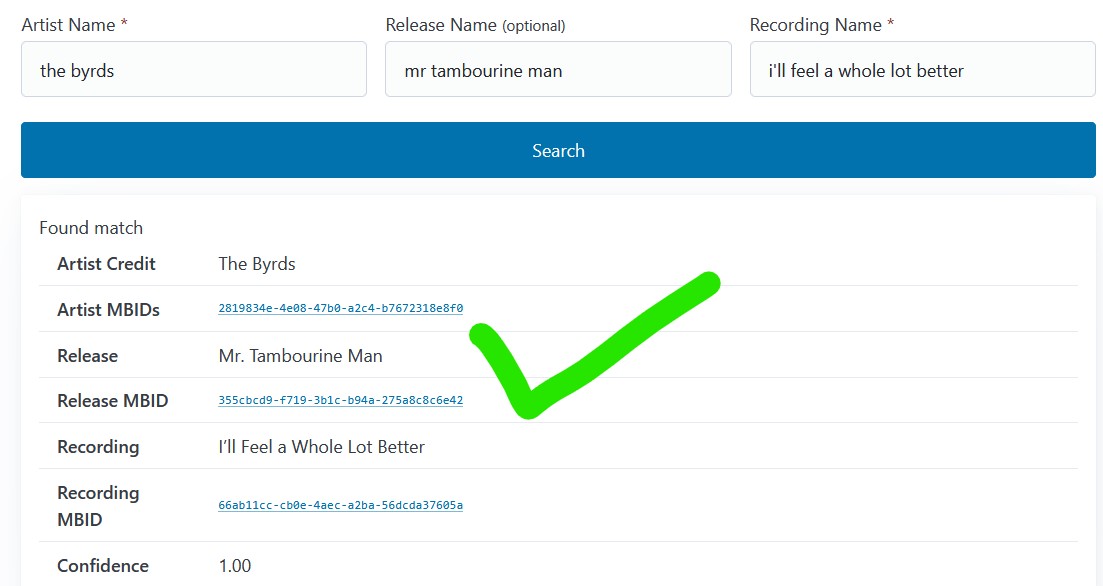1103x586 pixels.
Task: Click the Recording Name field label
Action: pyautogui.click(x=816, y=25)
